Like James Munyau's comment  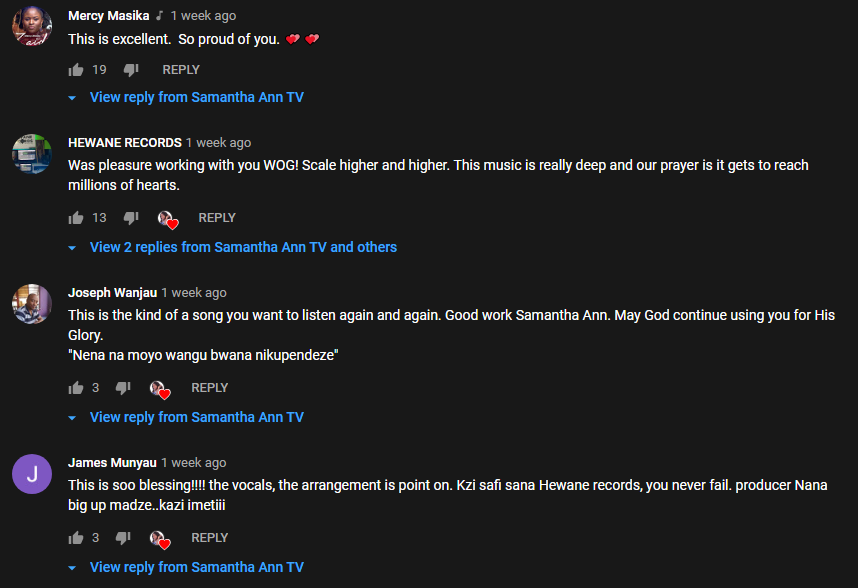tap(76, 538)
